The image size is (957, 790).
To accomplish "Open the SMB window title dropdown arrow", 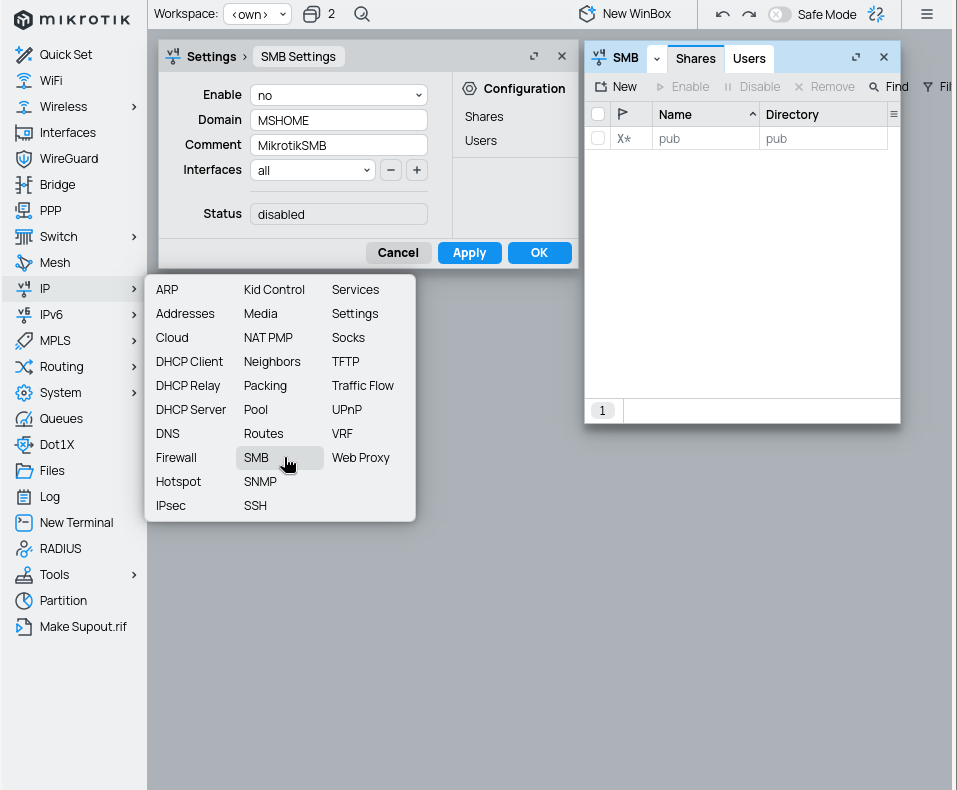I will point(657,59).
